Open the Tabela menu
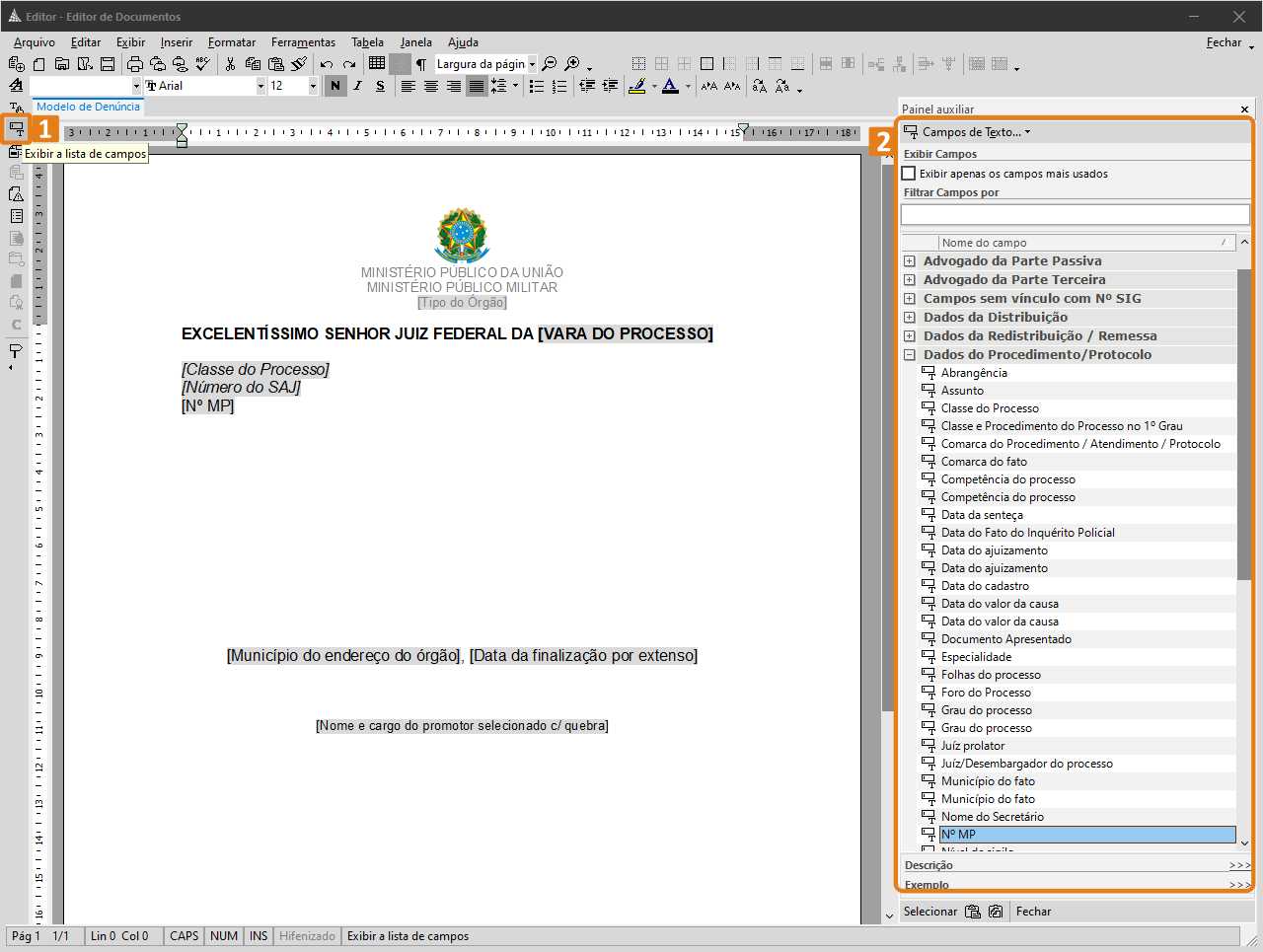This screenshot has height=952, width=1263. click(367, 42)
